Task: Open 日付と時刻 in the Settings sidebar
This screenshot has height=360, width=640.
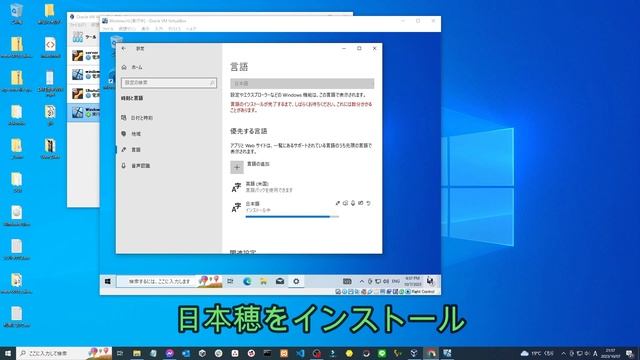Action: point(137,118)
